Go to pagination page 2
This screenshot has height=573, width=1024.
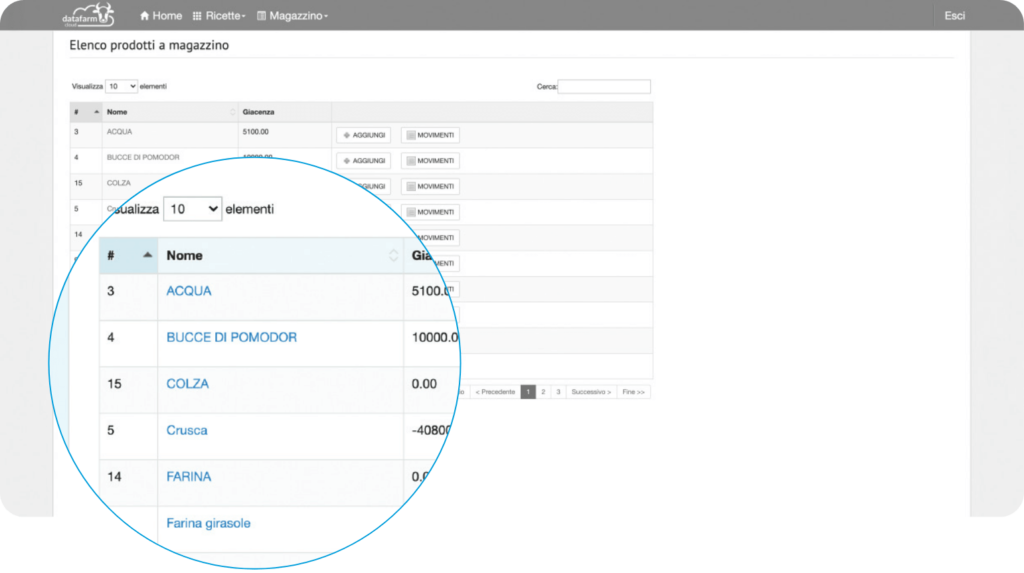point(543,392)
